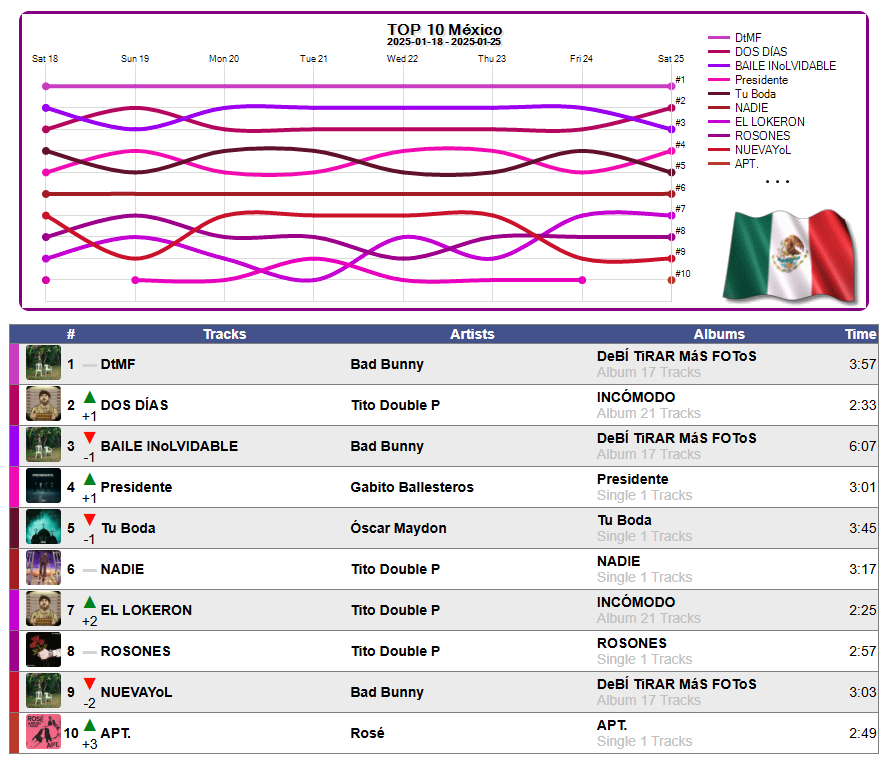The height and width of the screenshot is (760, 887).
Task: Click the DtMF album cover thumbnail
Action: (x=43, y=364)
